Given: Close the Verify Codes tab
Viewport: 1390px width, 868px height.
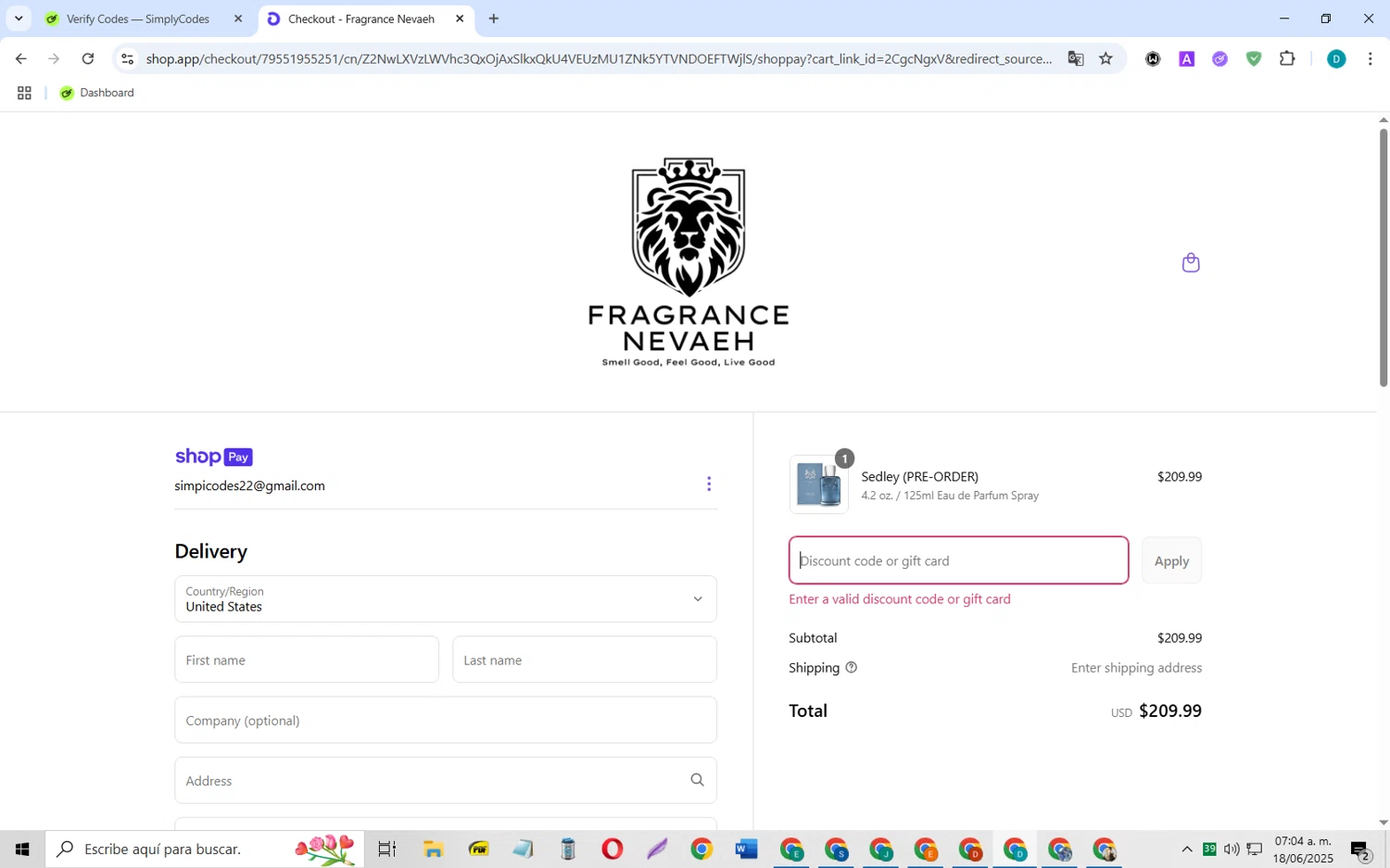Looking at the screenshot, I should [238, 19].
